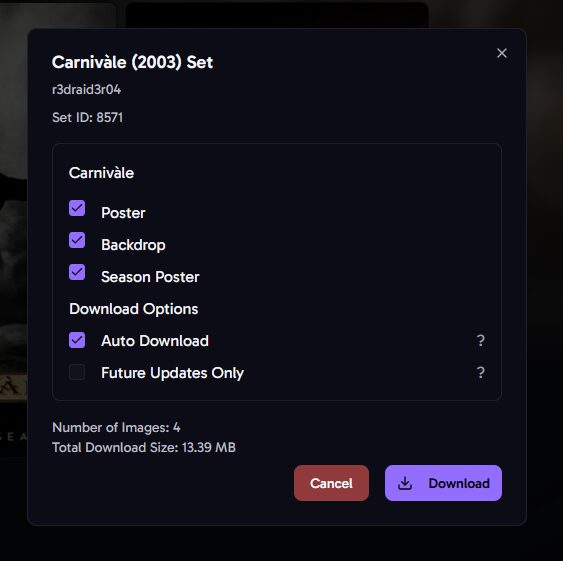Image resolution: width=563 pixels, height=561 pixels.
Task: Click the Poster label text
Action: (123, 213)
